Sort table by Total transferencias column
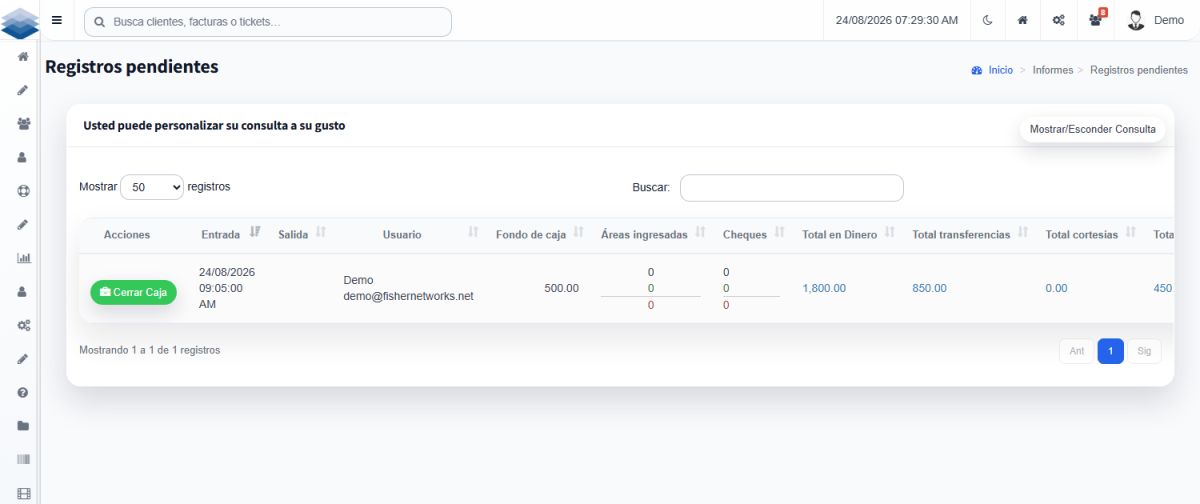Image resolution: width=1200 pixels, height=504 pixels. click(x=969, y=234)
